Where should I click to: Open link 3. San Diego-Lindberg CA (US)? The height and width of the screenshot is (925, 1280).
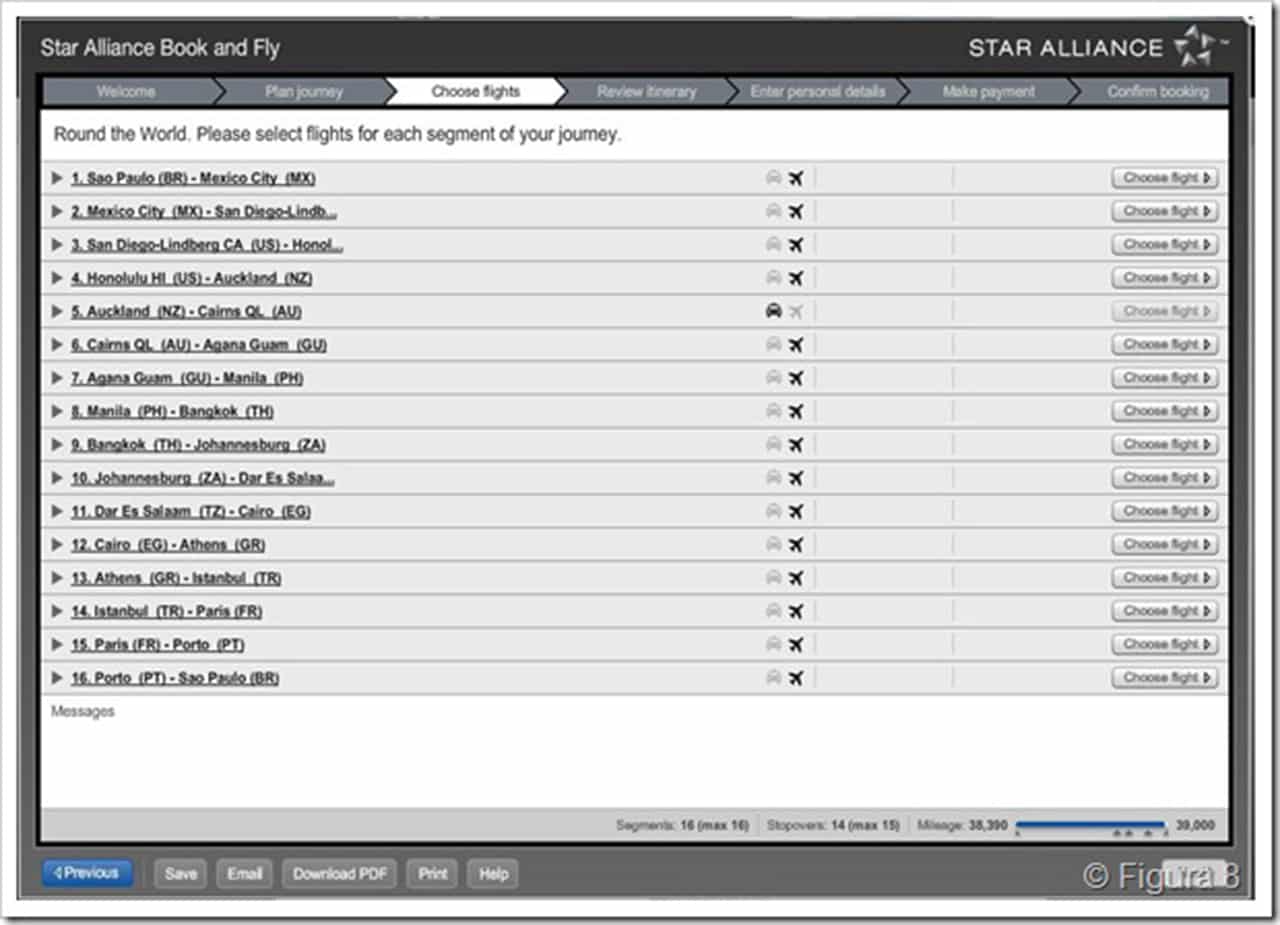coord(207,245)
